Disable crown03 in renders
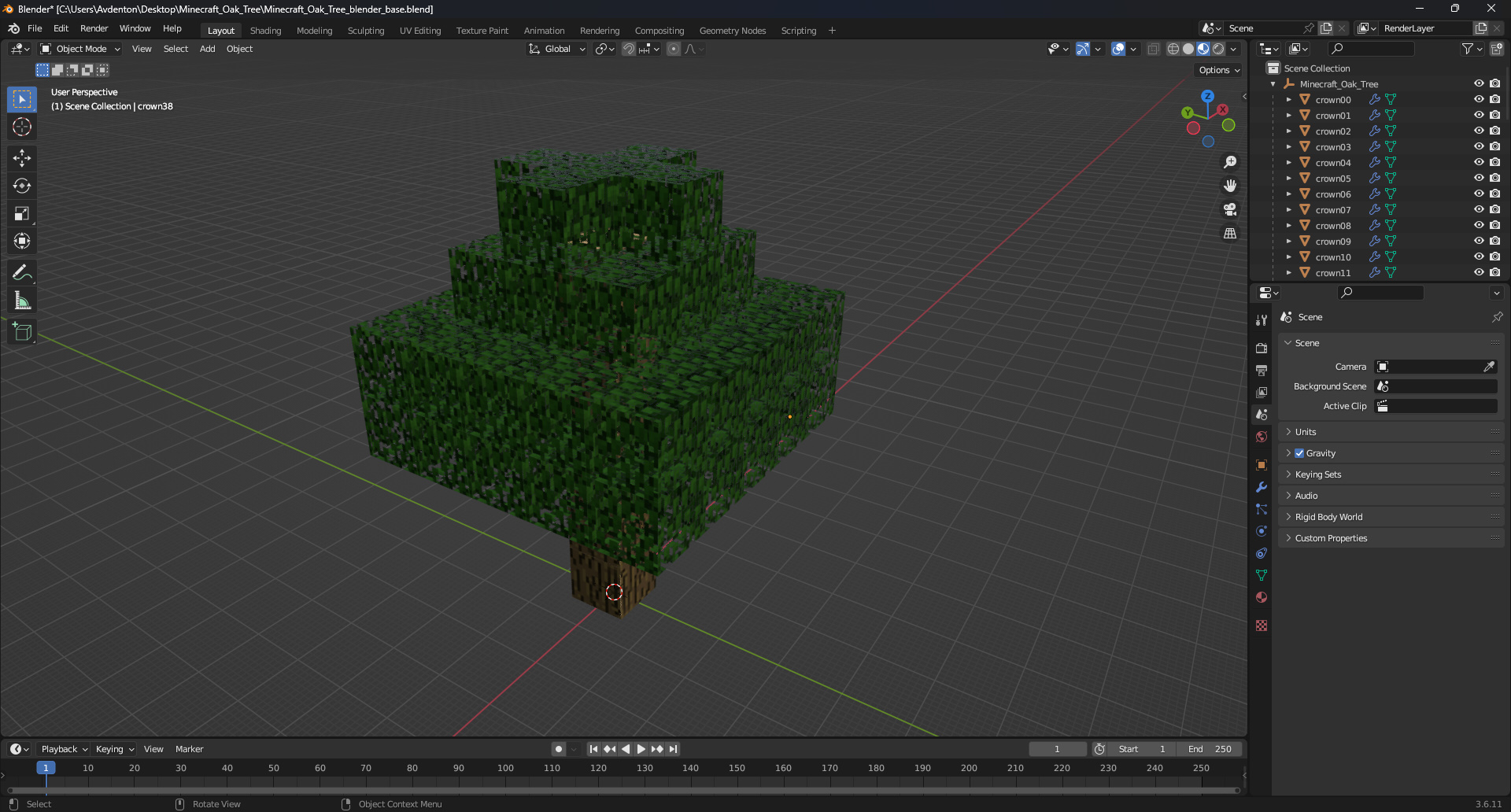The image size is (1511, 812). 1495,146
